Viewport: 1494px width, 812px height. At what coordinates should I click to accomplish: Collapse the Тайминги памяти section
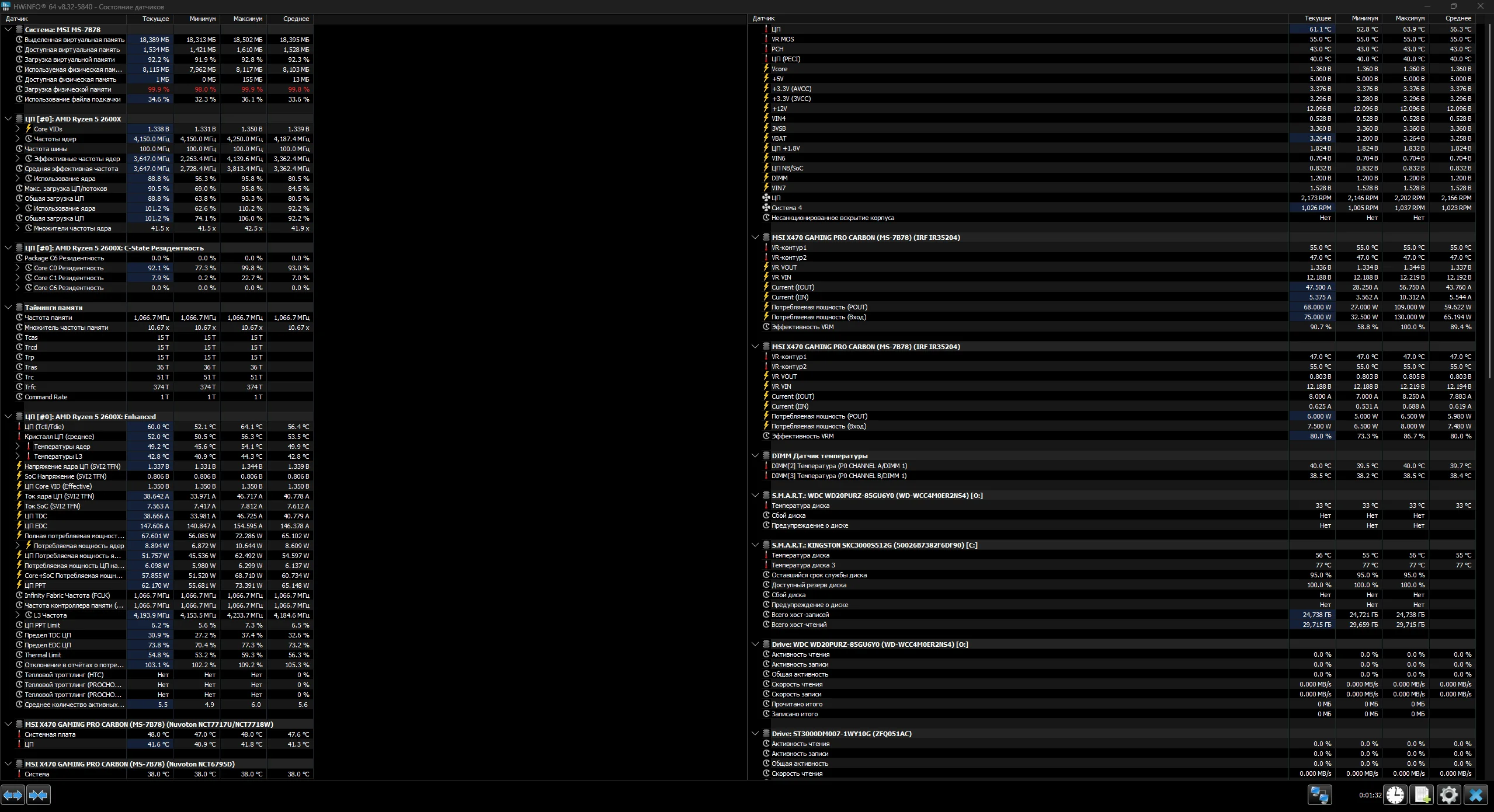8,308
